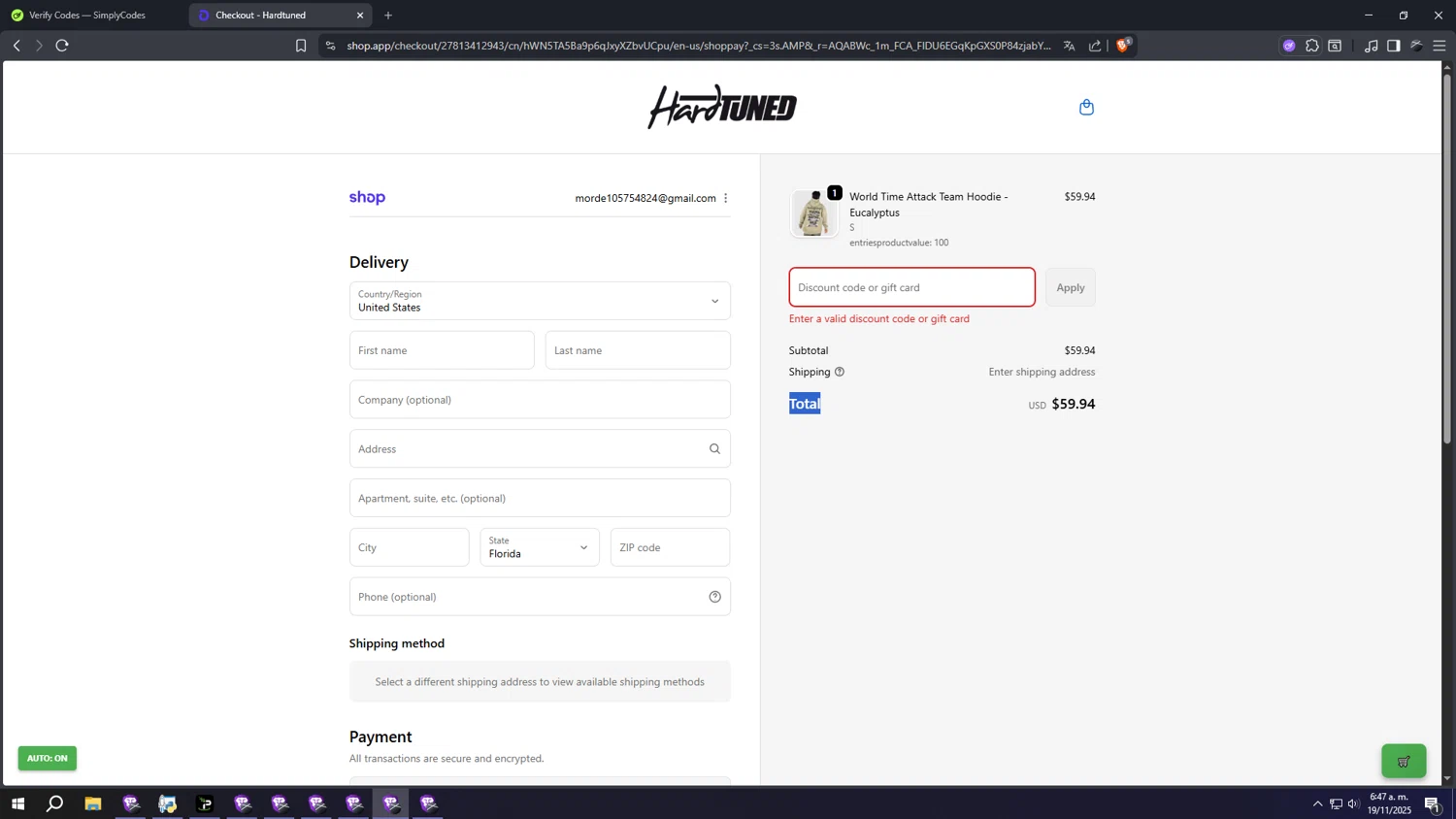Click 'Enter a valid discount code' error text

click(x=879, y=318)
